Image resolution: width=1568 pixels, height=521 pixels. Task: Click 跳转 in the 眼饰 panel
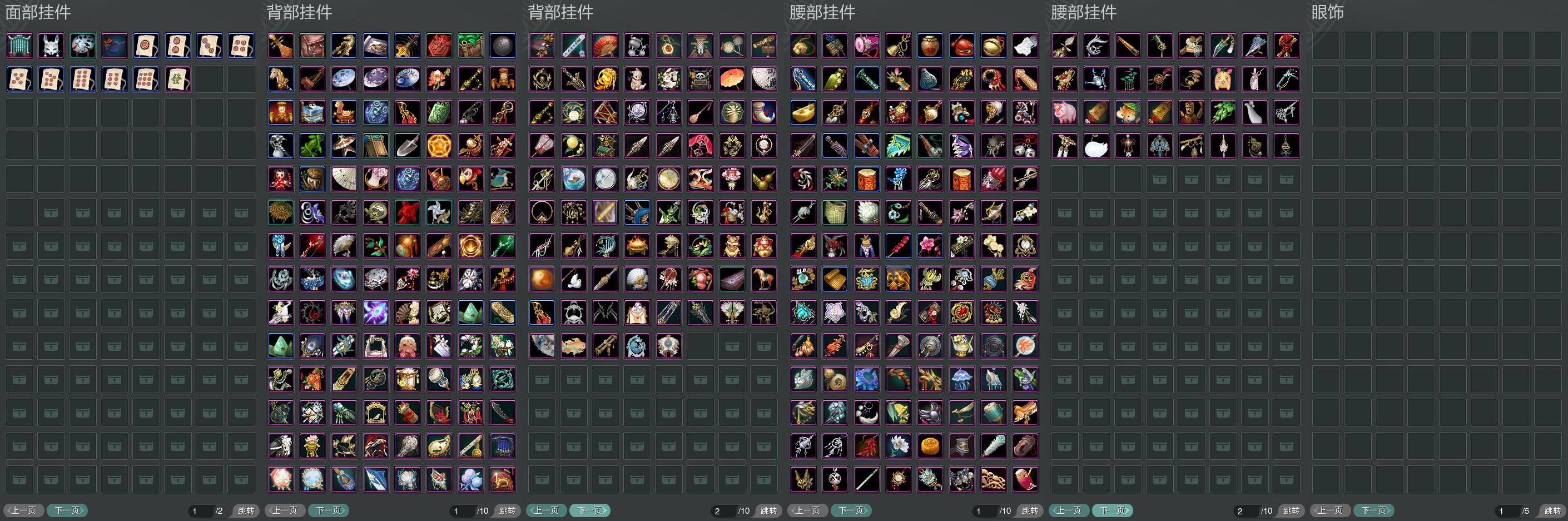(1552, 510)
